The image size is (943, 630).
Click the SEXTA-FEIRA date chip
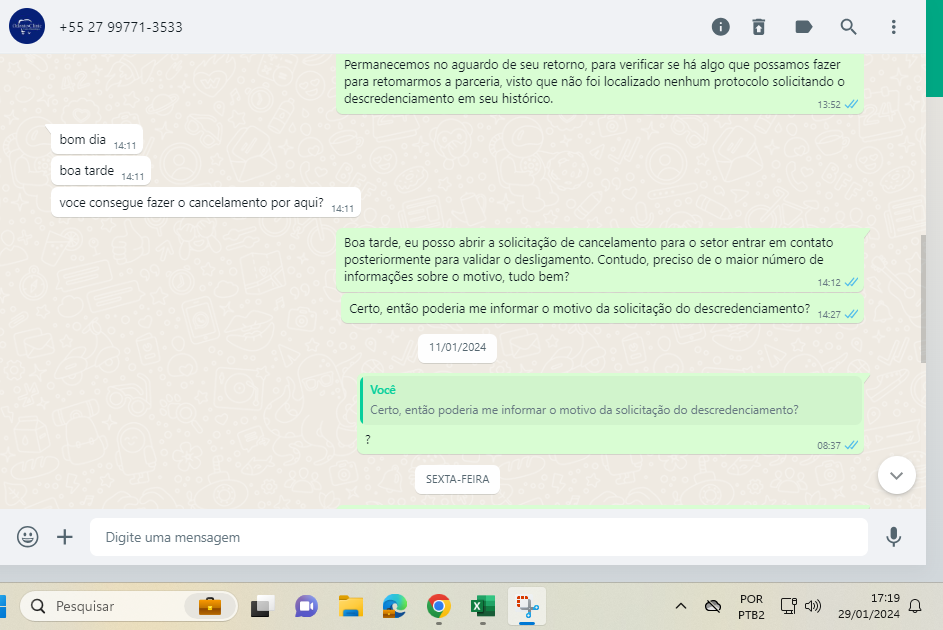[x=457, y=479]
